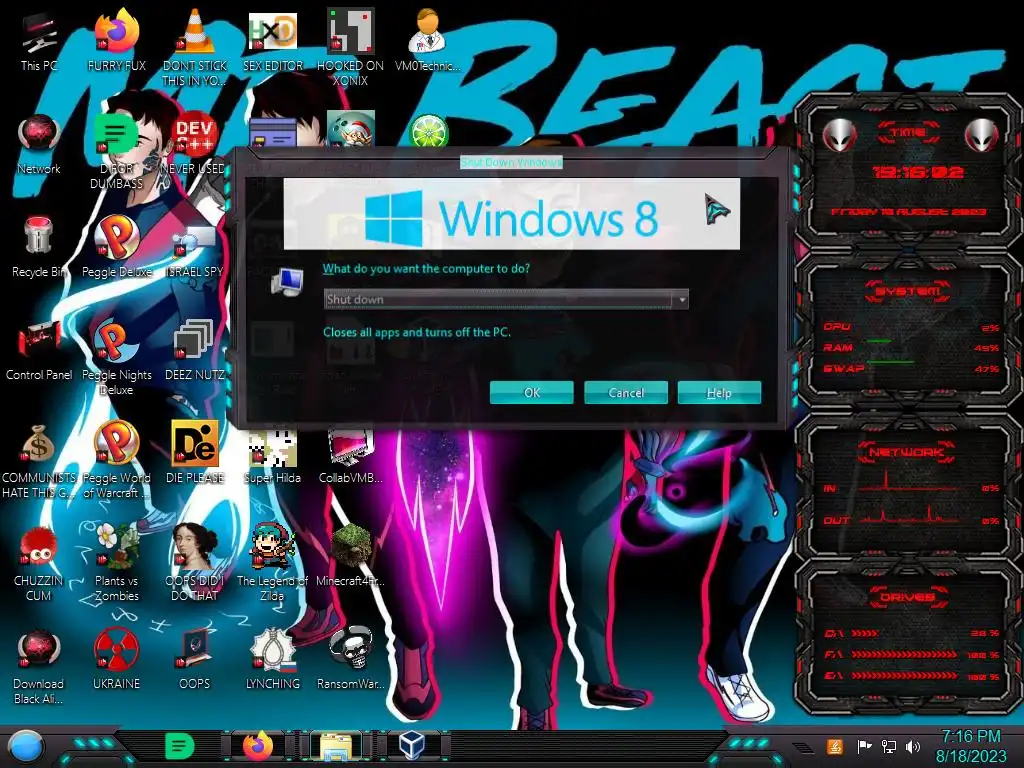The height and width of the screenshot is (768, 1024).
Task: Confirm shutdown with the OK button
Action: [532, 392]
